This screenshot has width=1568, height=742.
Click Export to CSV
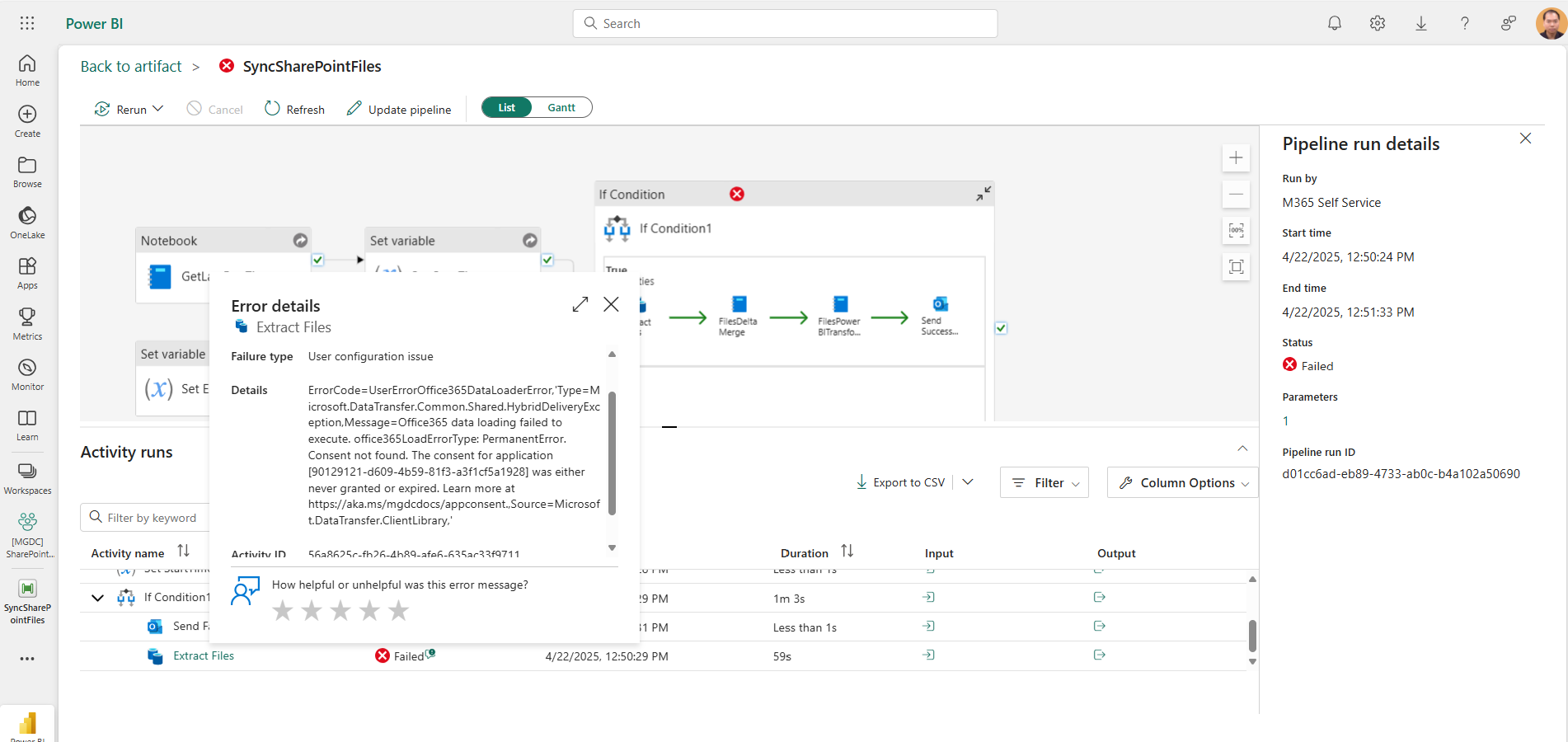(900, 482)
